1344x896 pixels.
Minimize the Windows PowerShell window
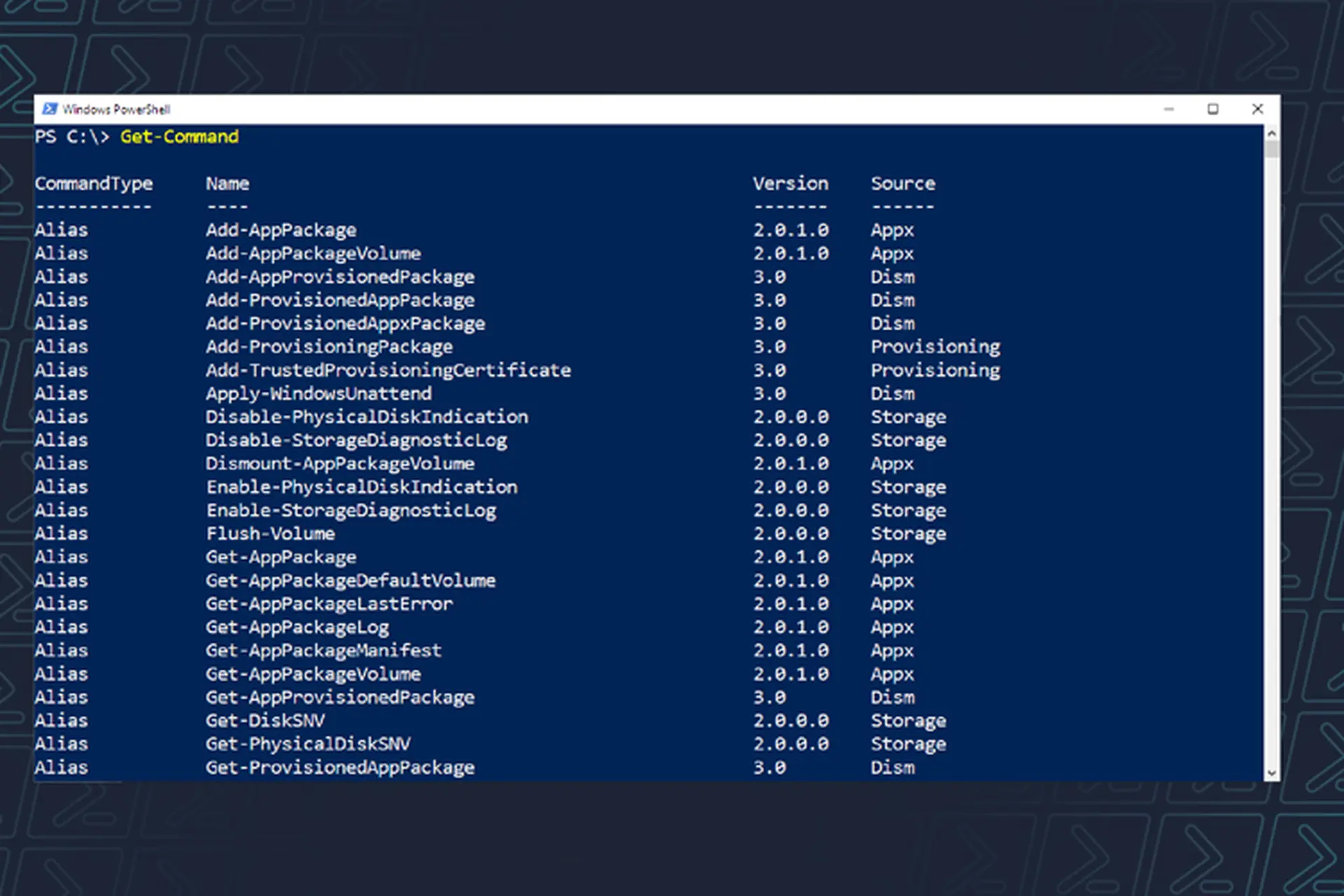[1168, 109]
